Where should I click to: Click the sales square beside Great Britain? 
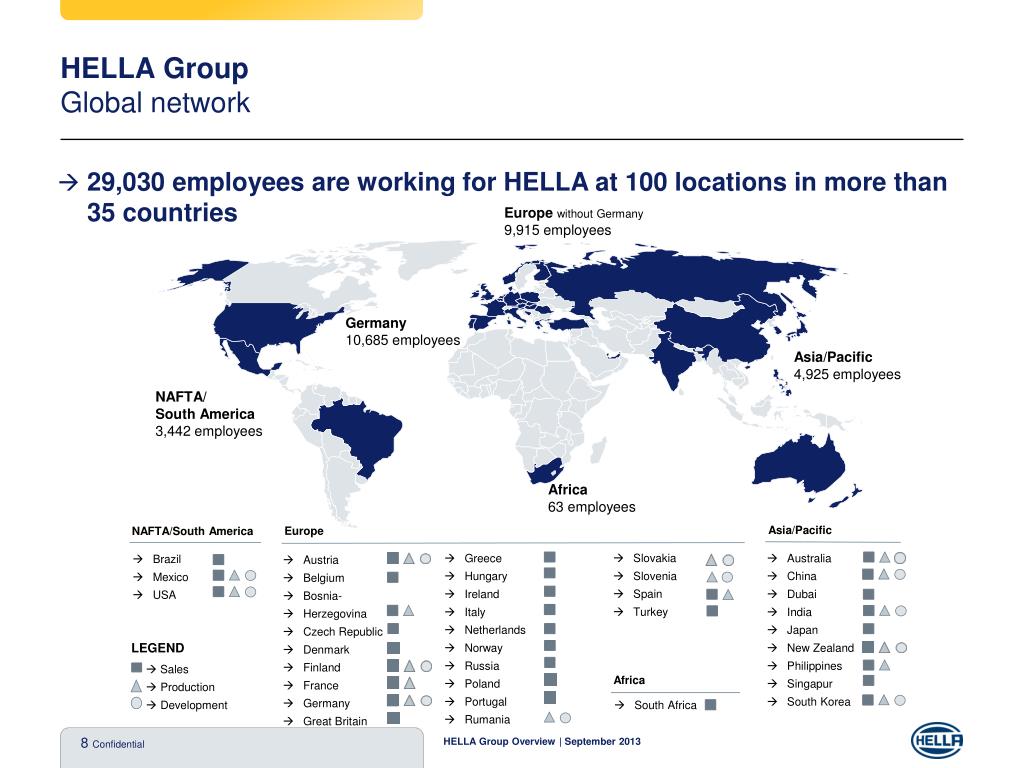(x=393, y=718)
